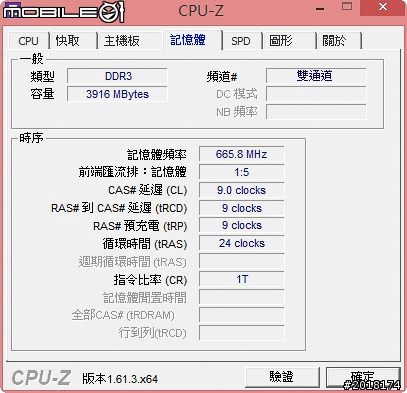
Task: Click the 確定 button
Action: [x=363, y=377]
